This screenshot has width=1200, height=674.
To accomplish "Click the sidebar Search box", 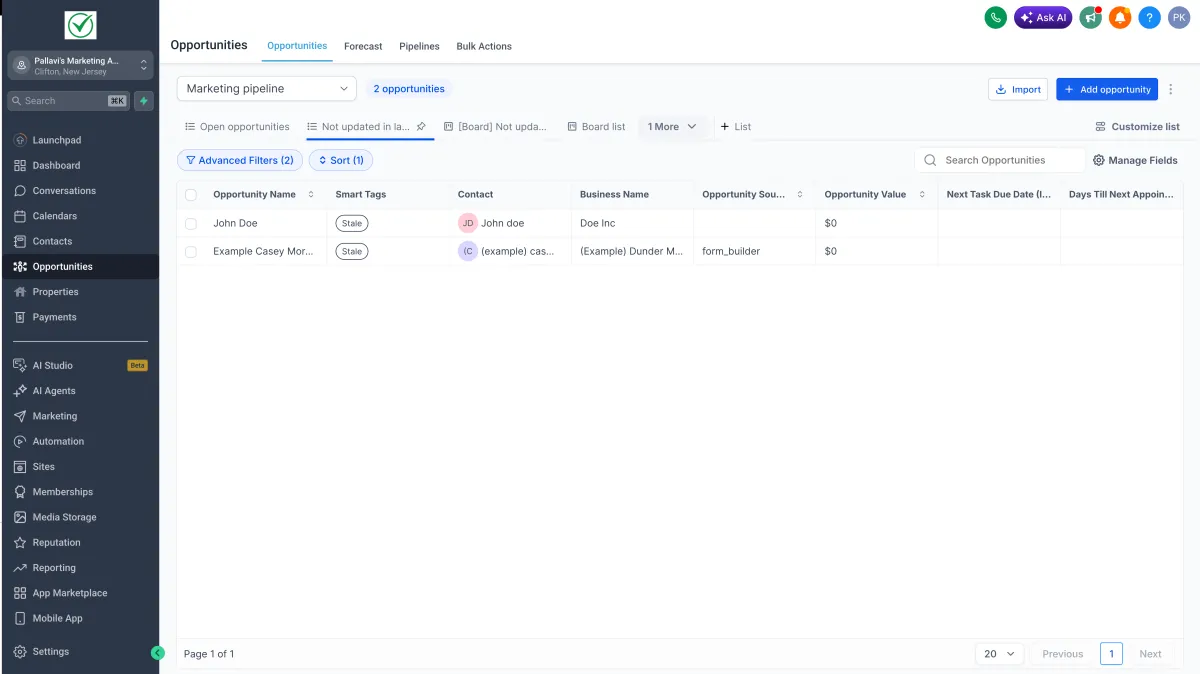I will point(68,101).
